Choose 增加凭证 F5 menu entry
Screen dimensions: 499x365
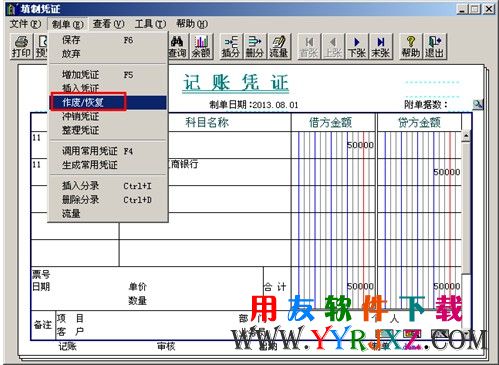pos(108,75)
